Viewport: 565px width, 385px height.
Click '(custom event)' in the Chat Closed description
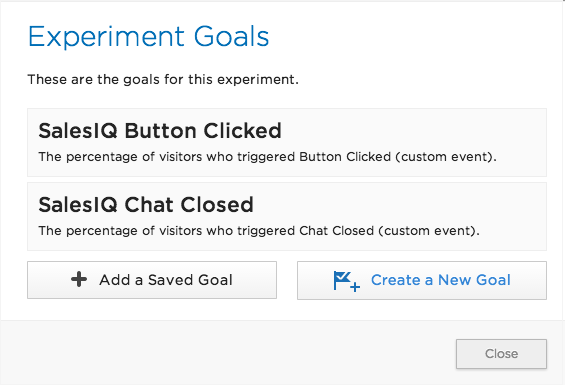[429, 231]
